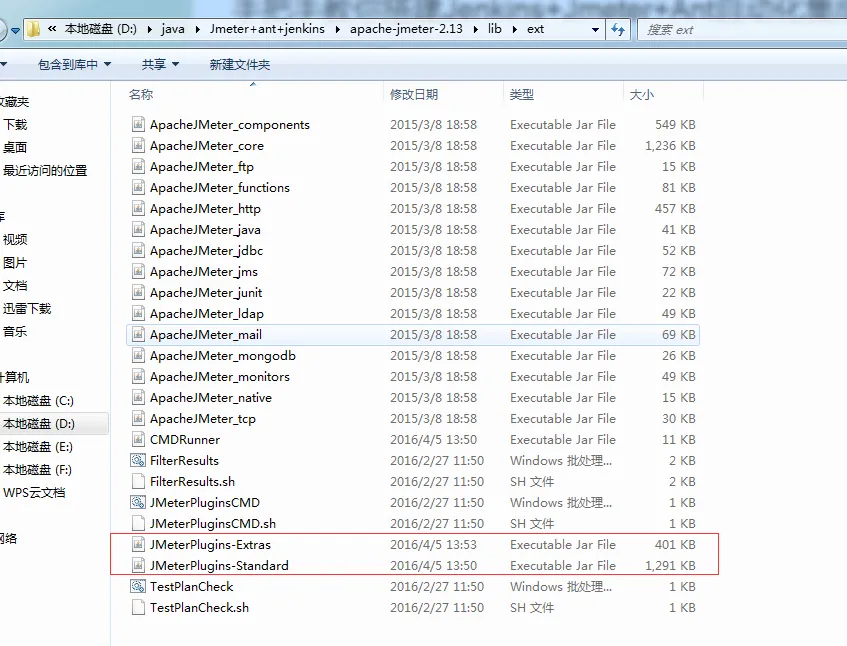Expand the arrow after apache-jmeter-2.13 breadcrumb
847x646 pixels.
[476, 29]
